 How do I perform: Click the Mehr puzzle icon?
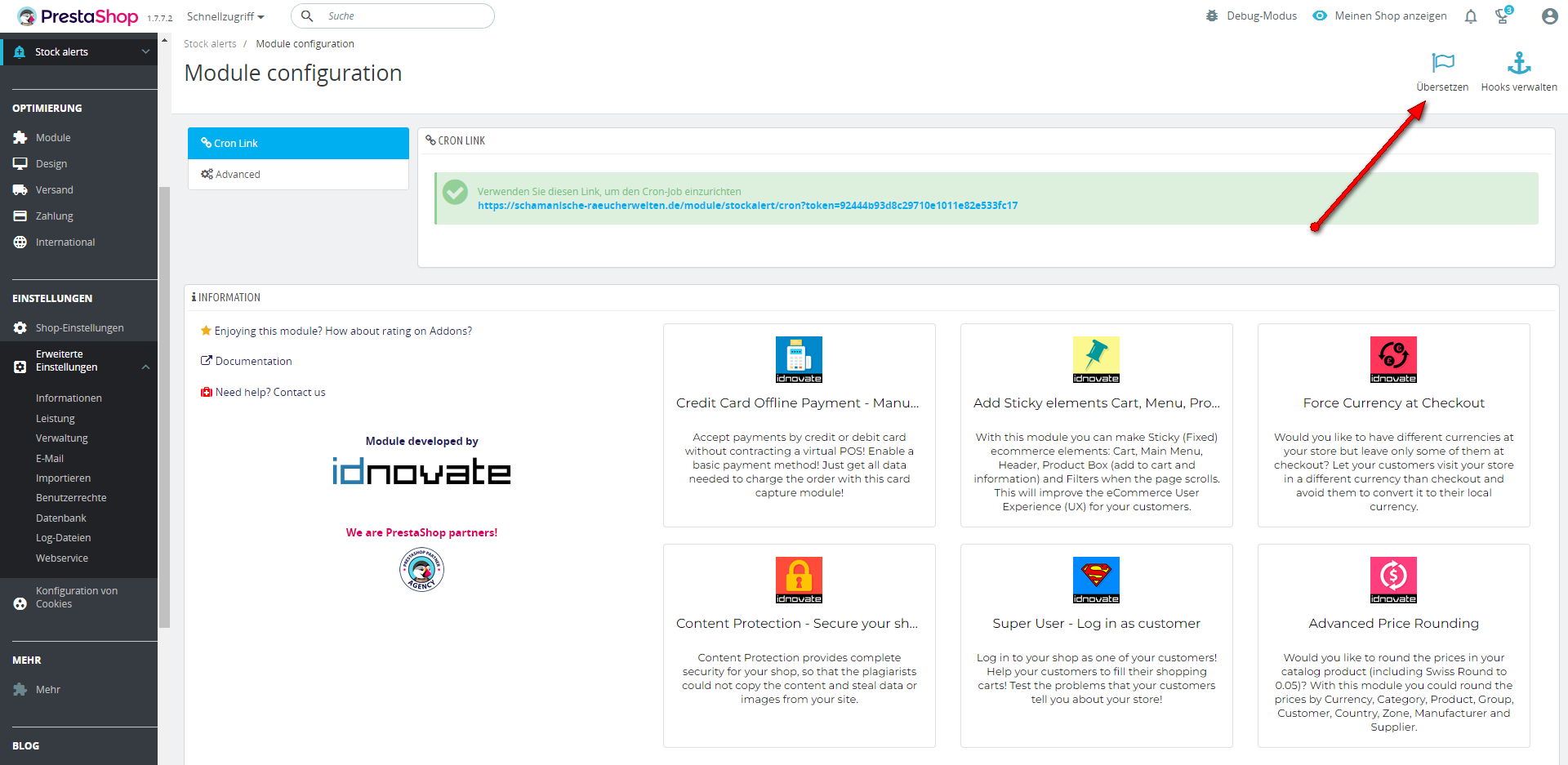coord(20,690)
